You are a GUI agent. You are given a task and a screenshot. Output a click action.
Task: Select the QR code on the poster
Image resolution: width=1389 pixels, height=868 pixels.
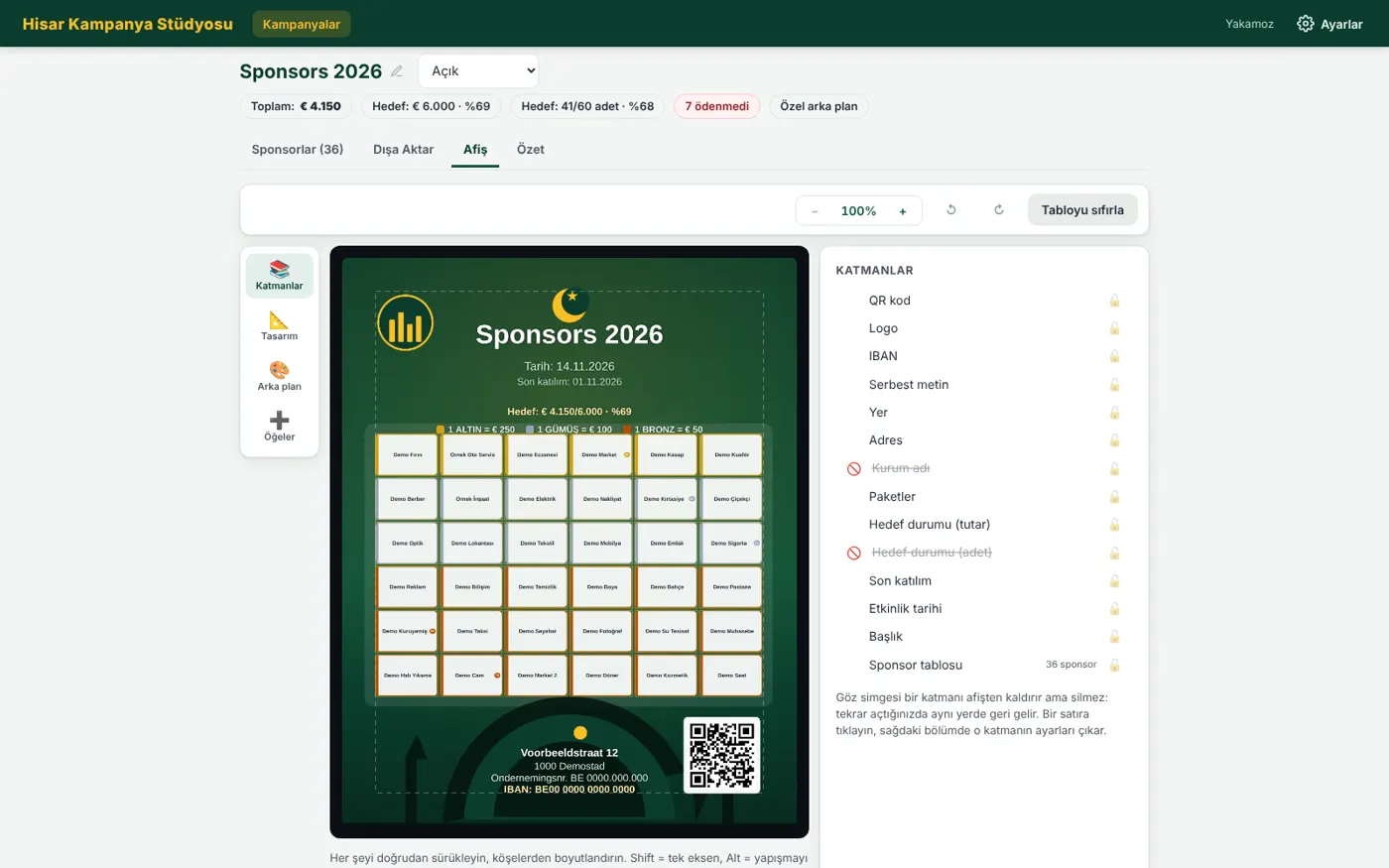[x=722, y=755]
